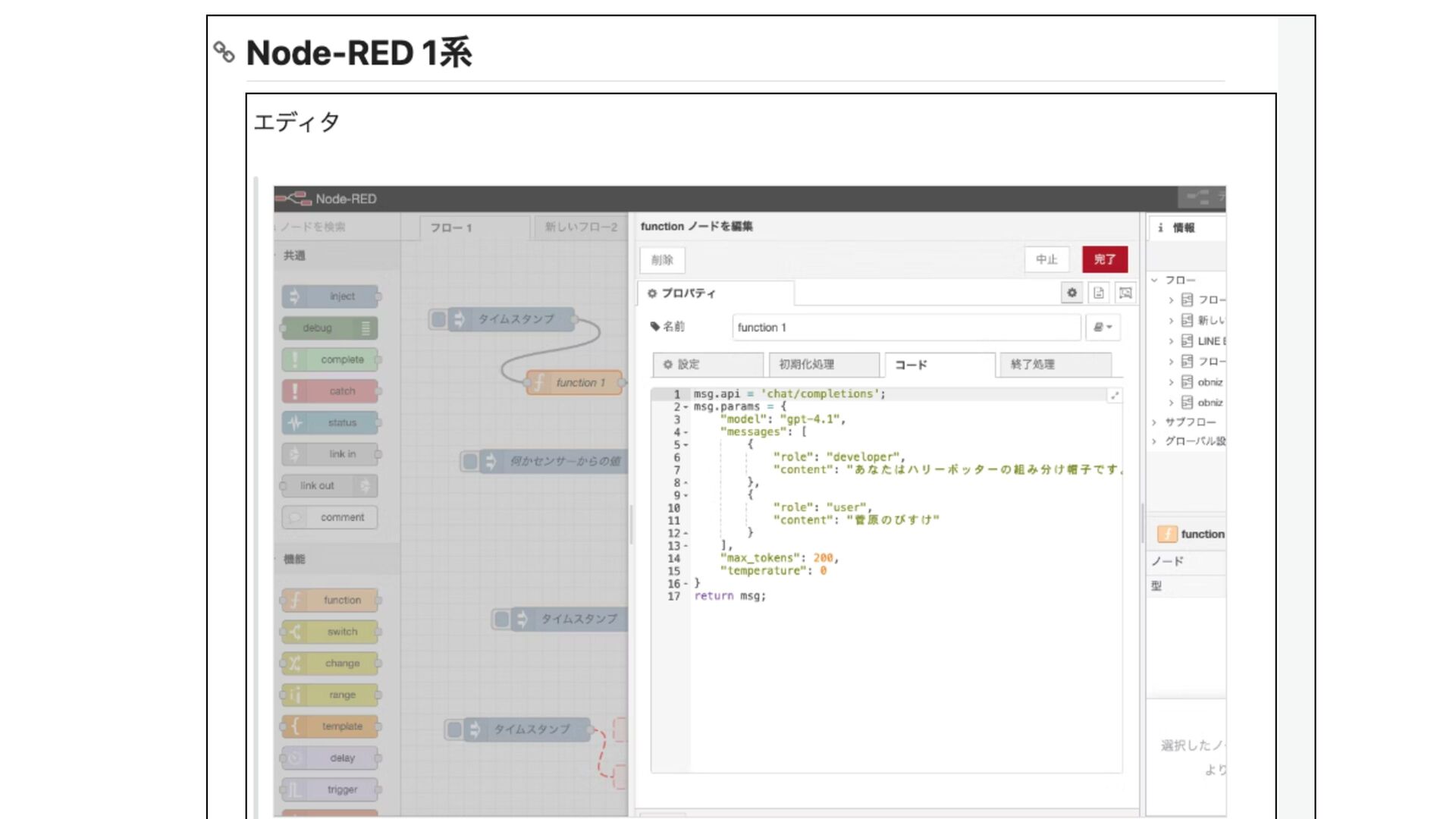Switch to the 終了処理 tab
The image size is (1456, 819).
point(1054,365)
